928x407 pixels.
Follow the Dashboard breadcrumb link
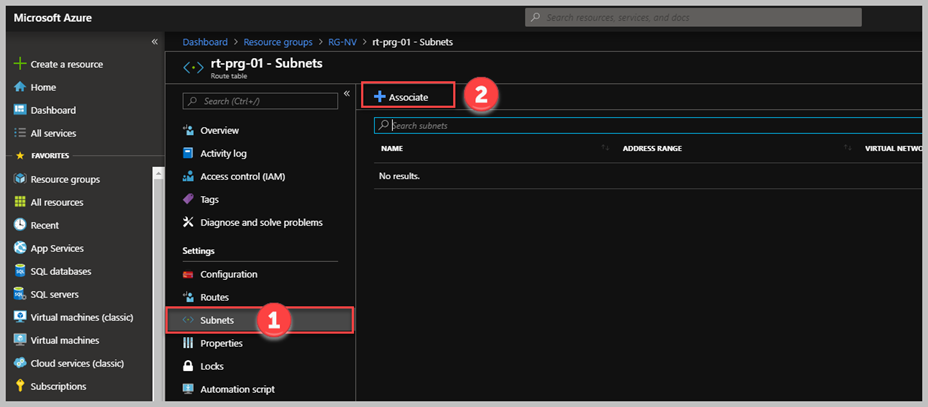tap(205, 42)
